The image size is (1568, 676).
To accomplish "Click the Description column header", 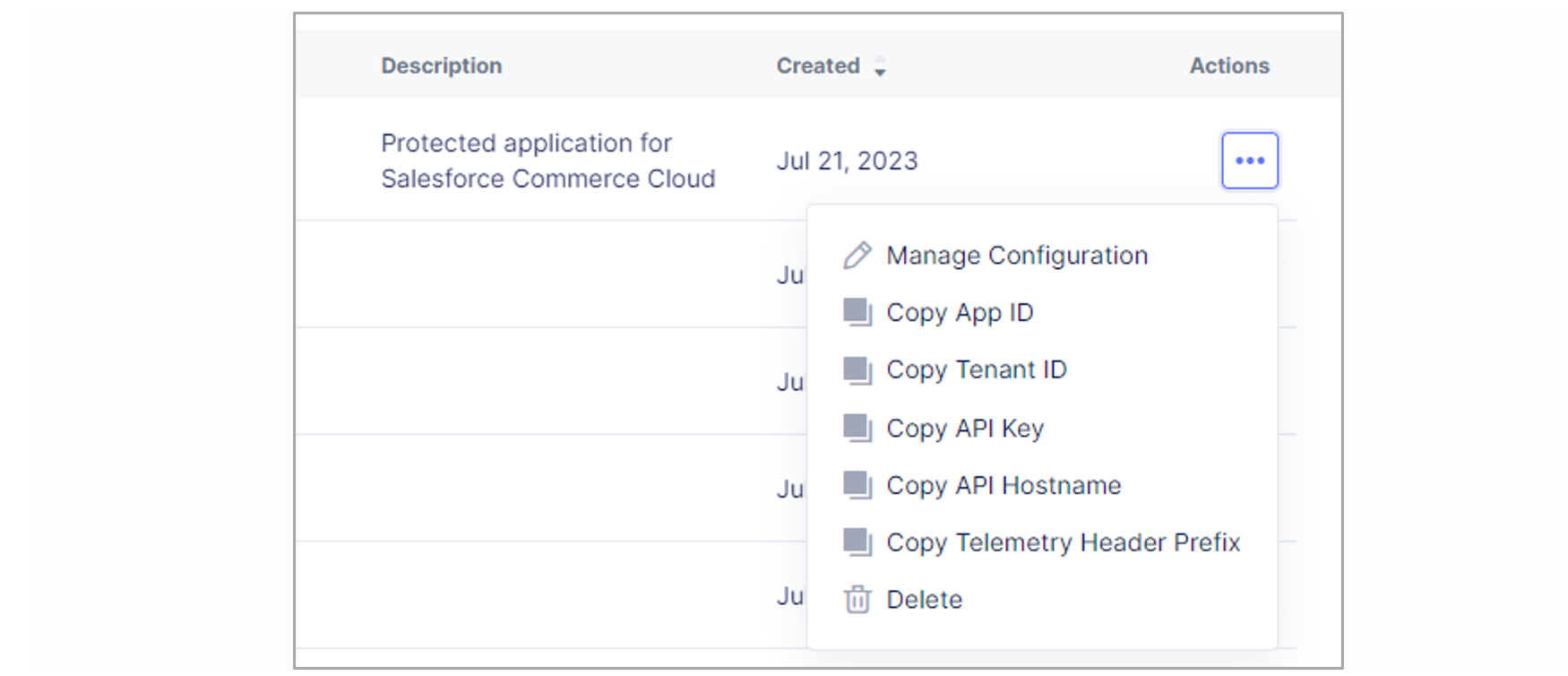I will coord(441,65).
